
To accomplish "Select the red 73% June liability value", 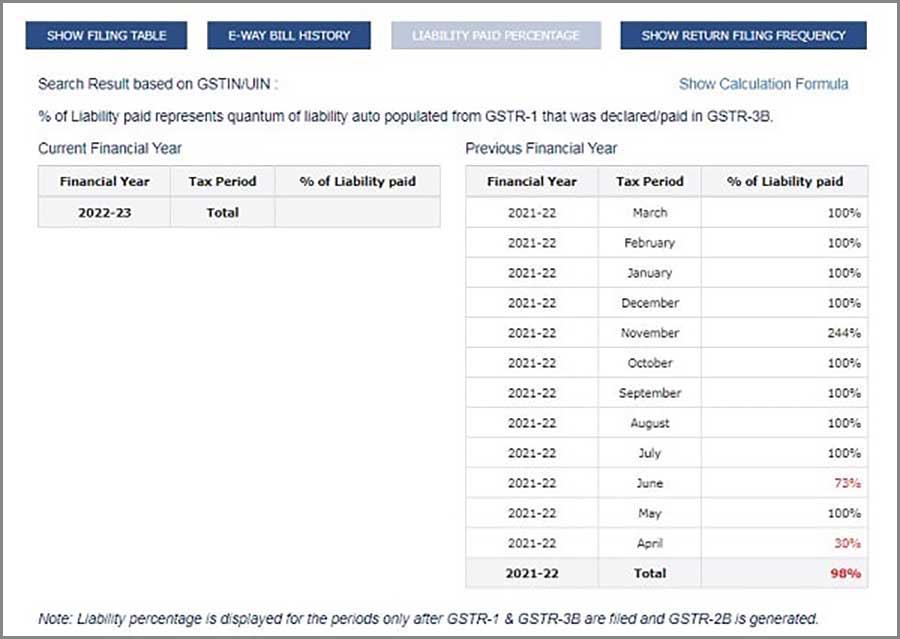I will pos(847,483).
